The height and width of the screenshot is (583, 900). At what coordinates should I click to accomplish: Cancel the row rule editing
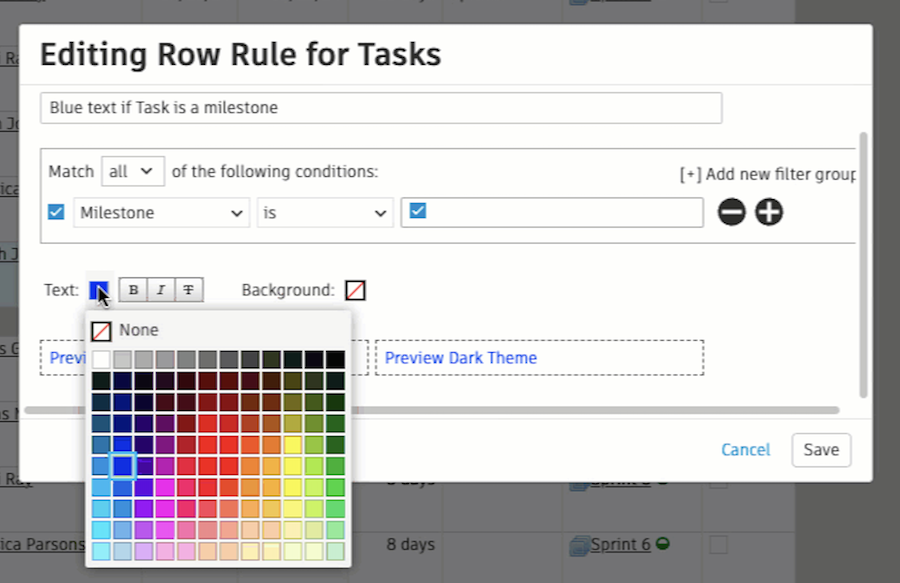[746, 450]
